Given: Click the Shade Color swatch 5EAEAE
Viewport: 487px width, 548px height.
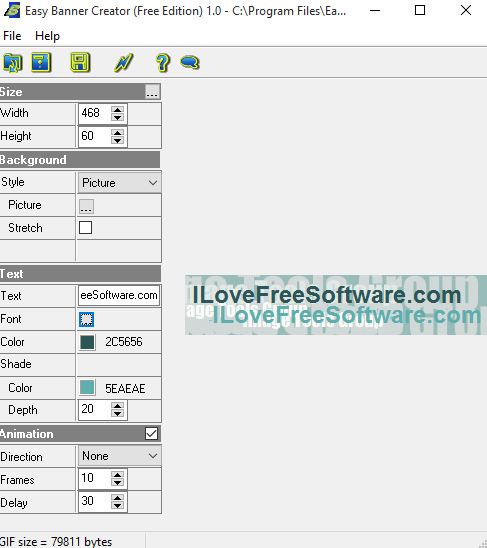Looking at the screenshot, I should coord(87,388).
